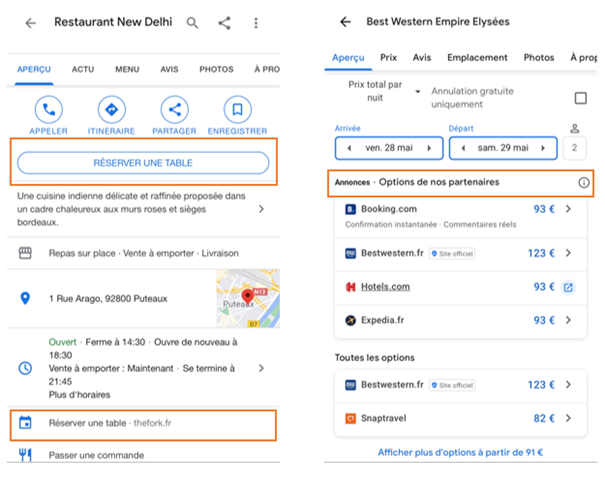Select the APERÇU restaurant tab
The image size is (605, 484).
34,69
